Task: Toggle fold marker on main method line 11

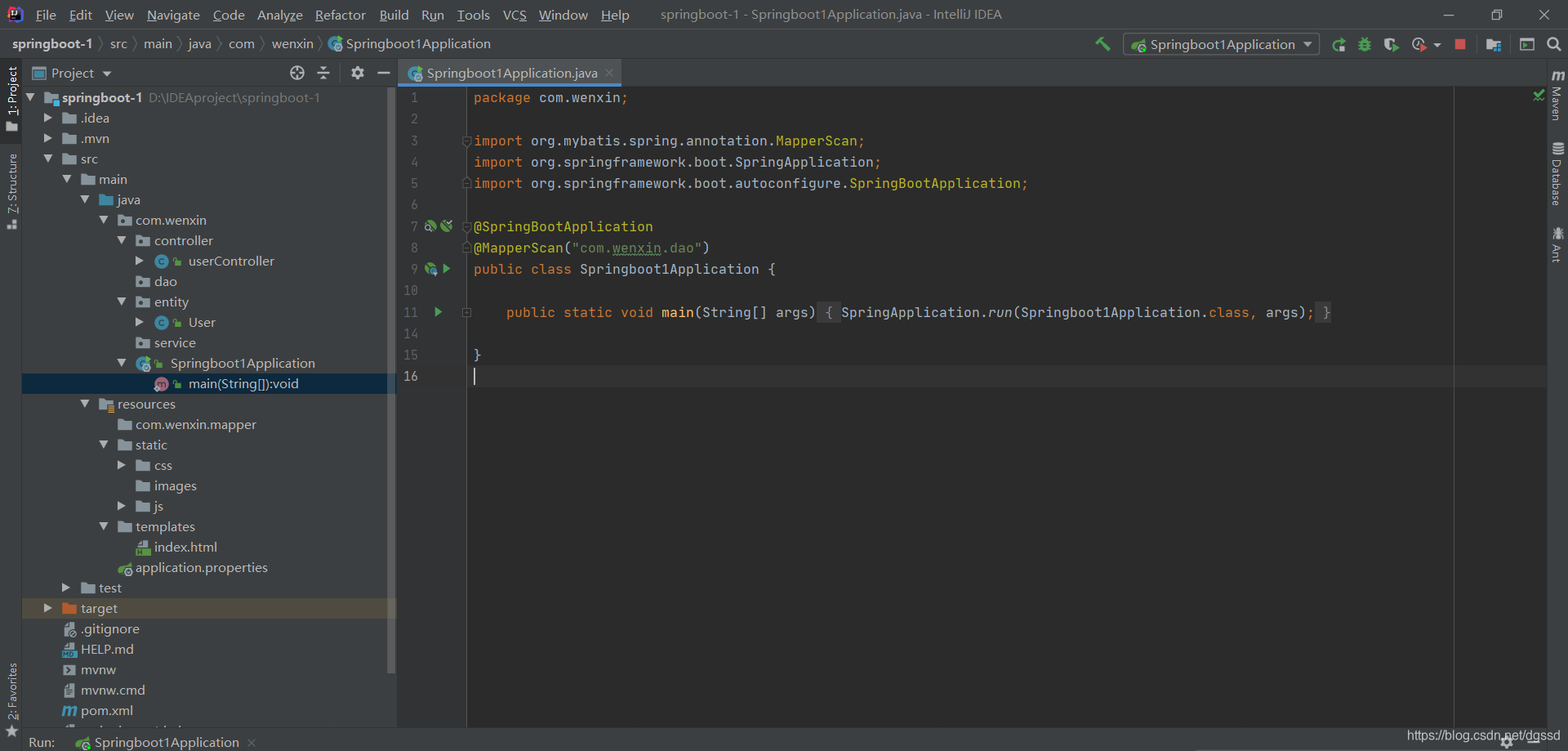Action: coord(466,312)
